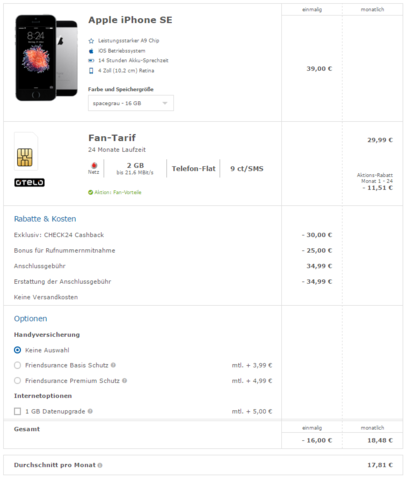Click the star icon beside Leistungsstarker A9 Chip

pos(91,41)
